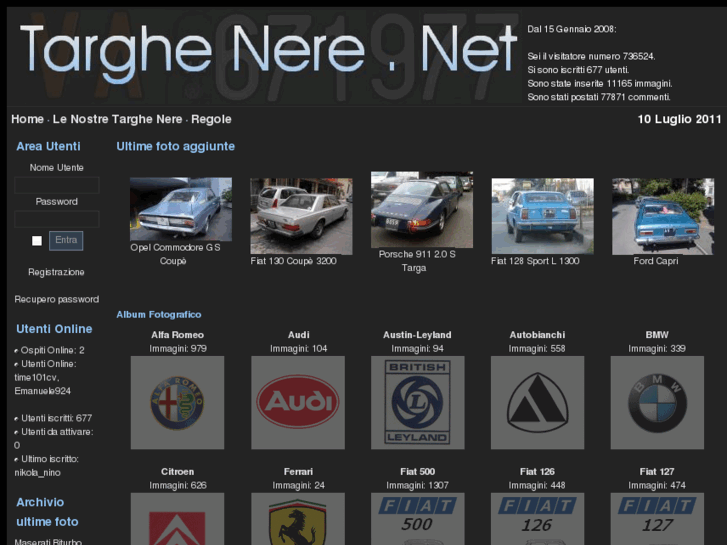Click 'Sono state inserite 11165 immagini' text
This screenshot has width=727, height=545.
[x=599, y=83]
